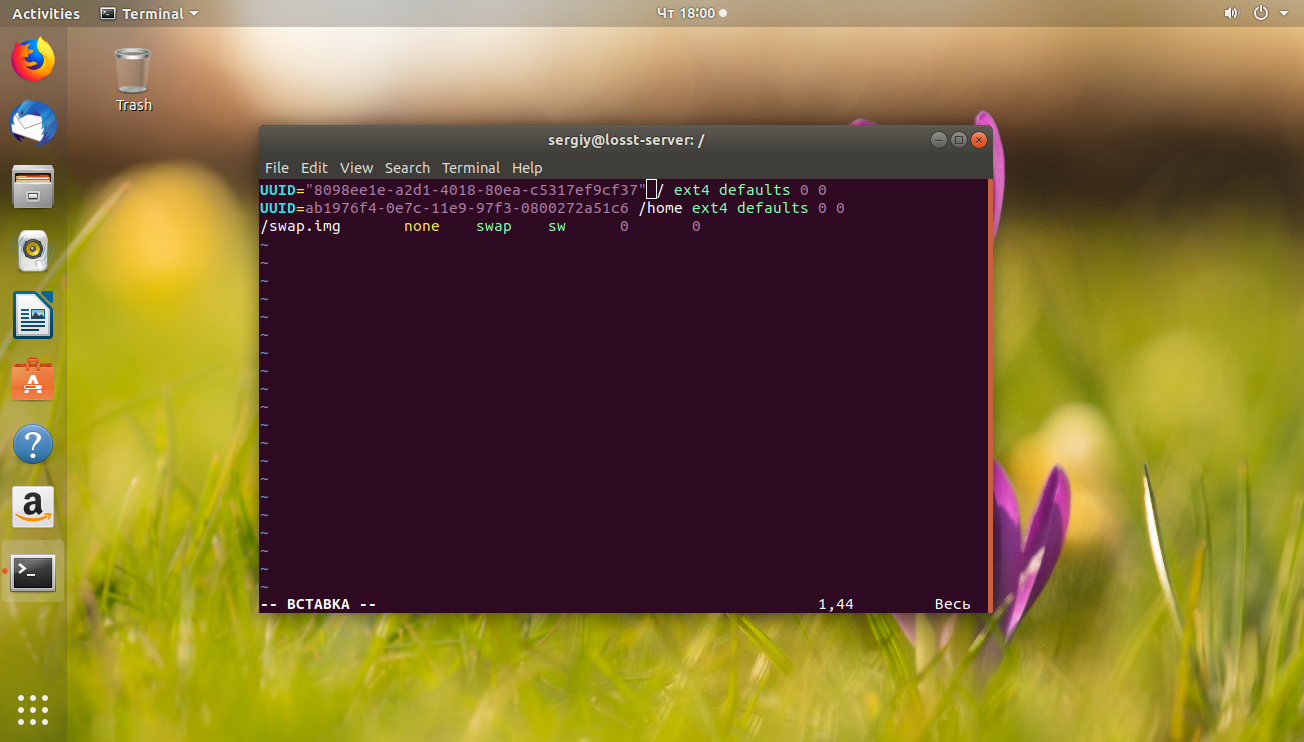Expand the system menu arrow

1282,14
